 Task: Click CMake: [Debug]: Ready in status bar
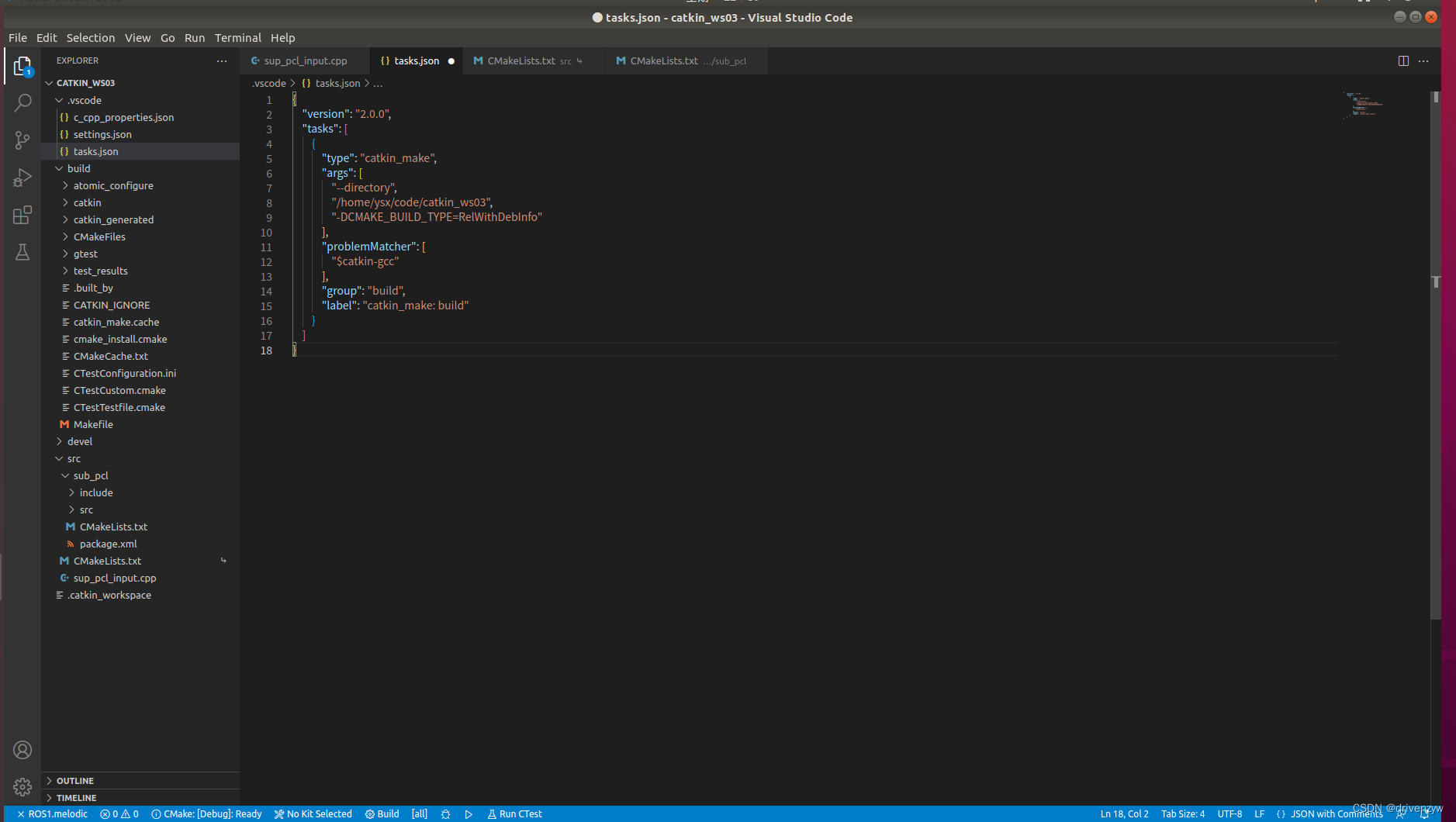tap(206, 813)
